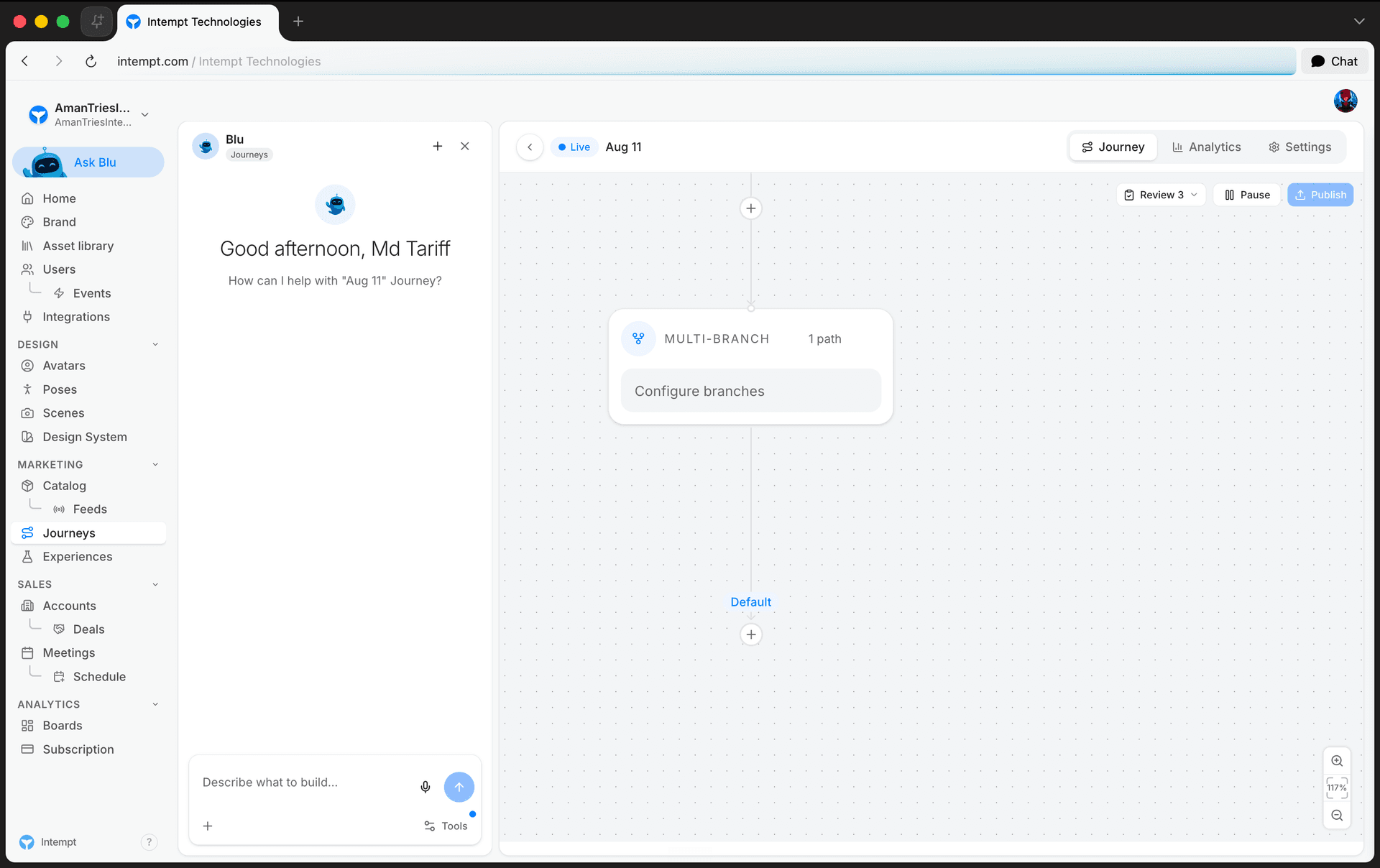The image size is (1380, 868).
Task: Open Boards in Analytics section
Action: click(88, 726)
